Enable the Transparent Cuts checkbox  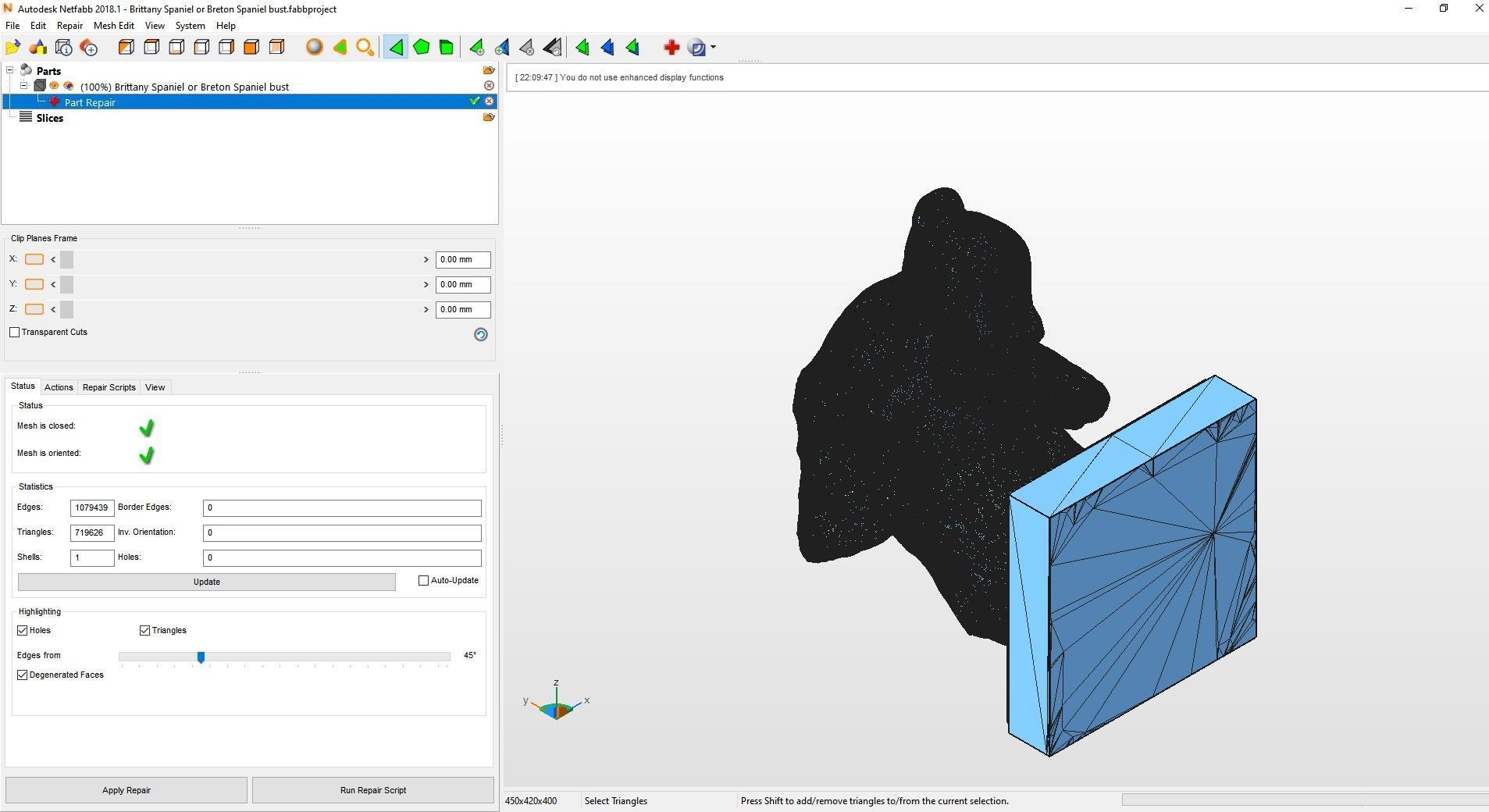point(14,333)
